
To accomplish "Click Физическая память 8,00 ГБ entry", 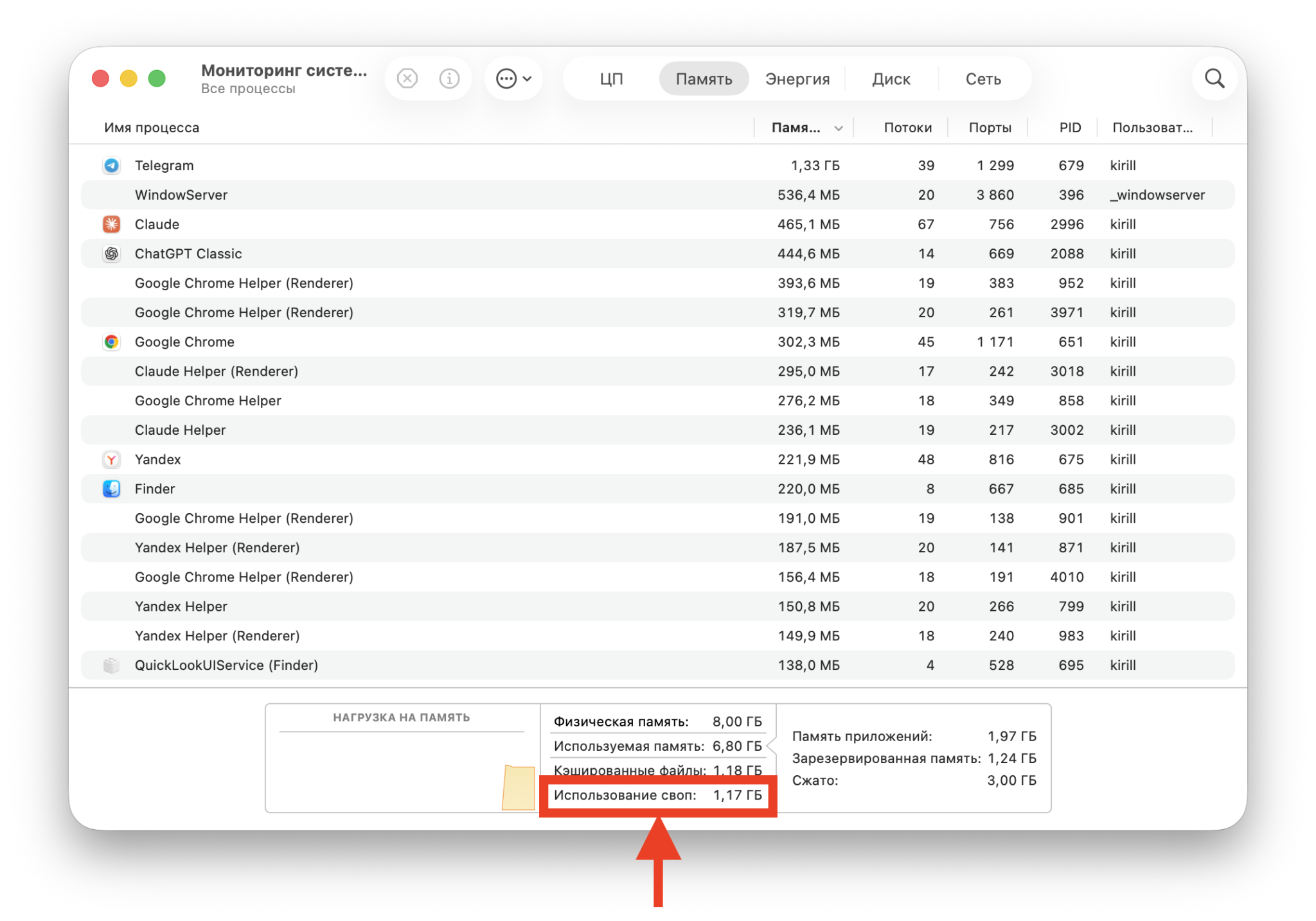I will 657,722.
